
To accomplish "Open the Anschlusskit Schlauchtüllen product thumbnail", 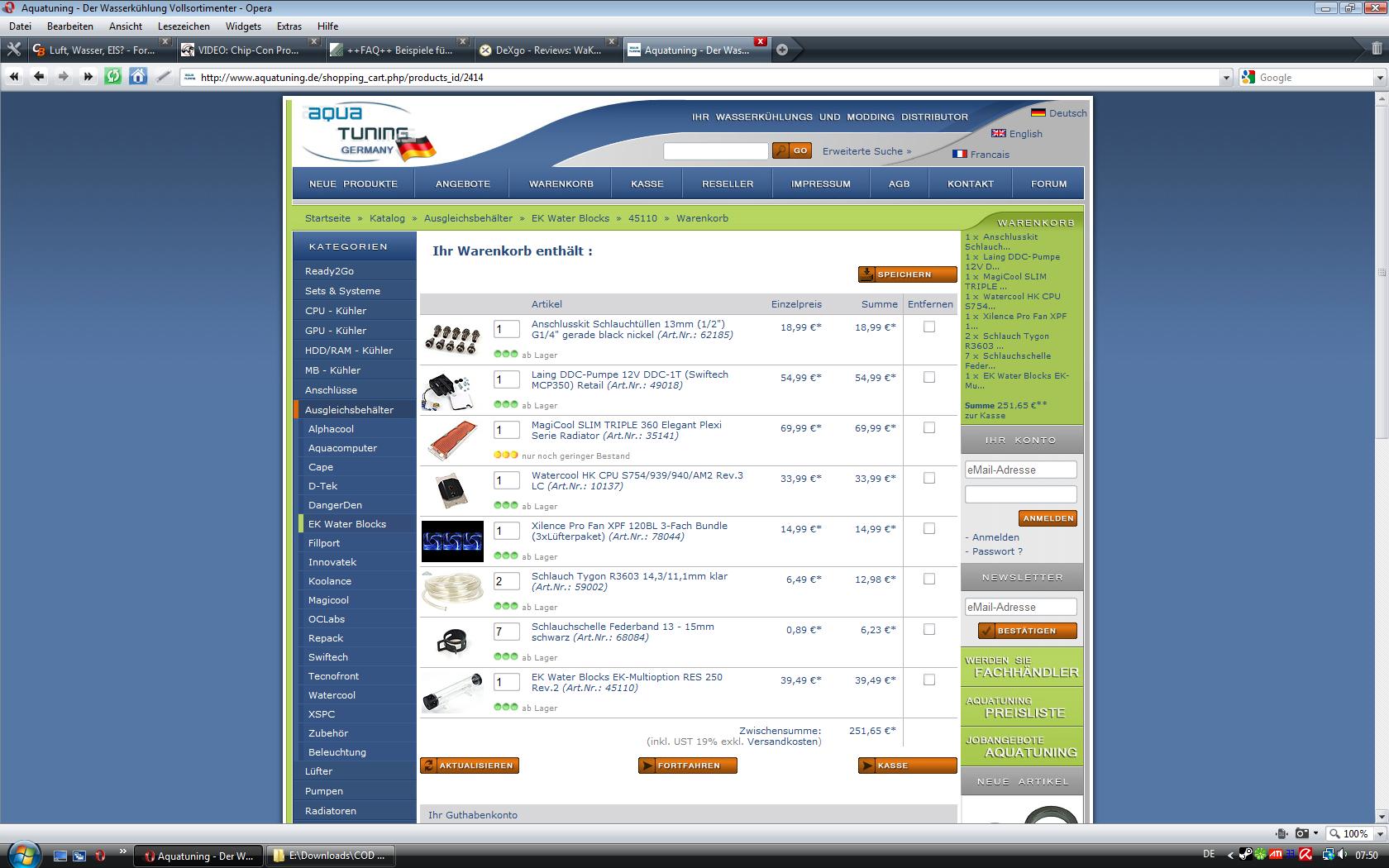I will (x=452, y=339).
